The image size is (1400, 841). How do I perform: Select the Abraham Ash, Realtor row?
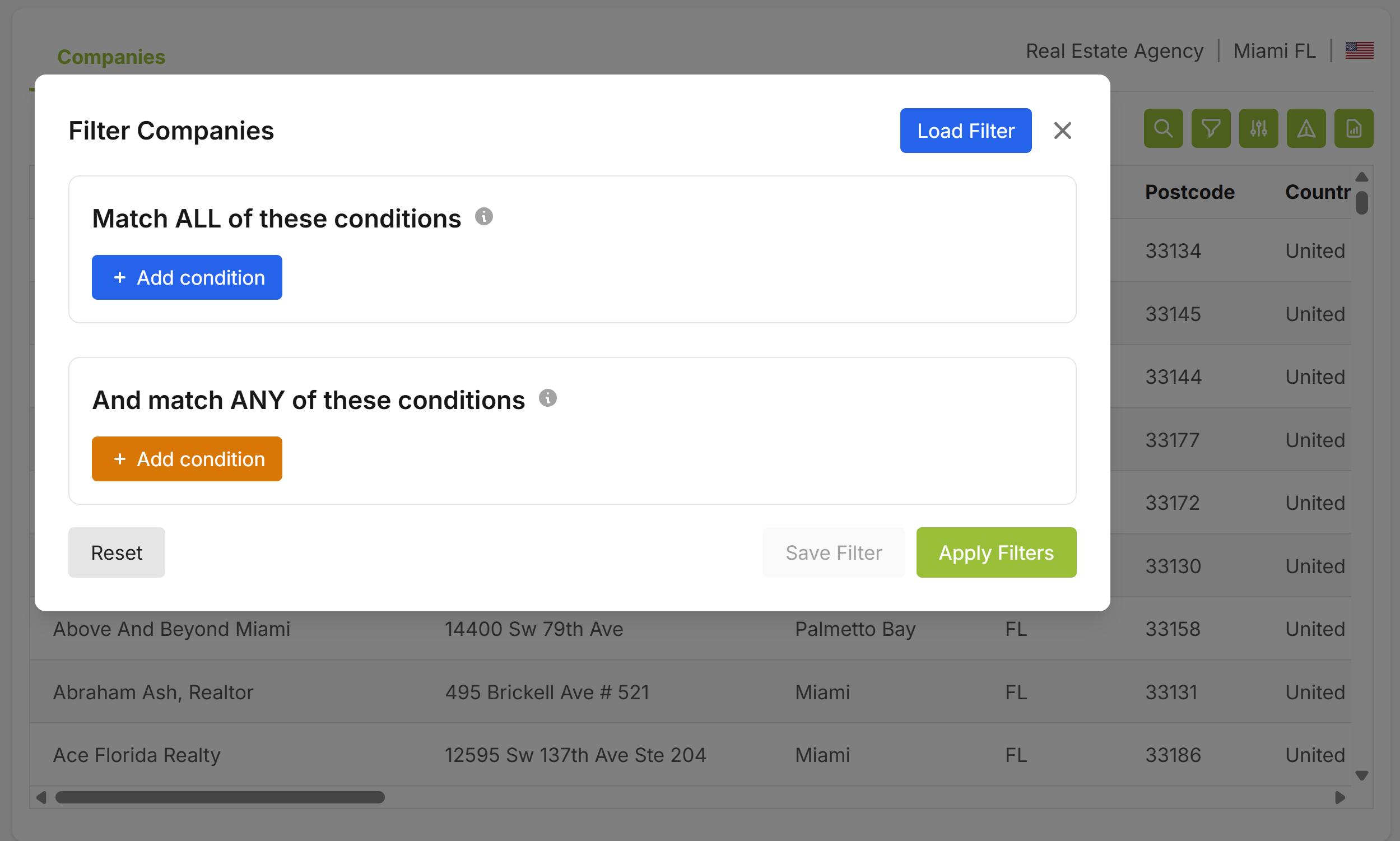coord(153,692)
